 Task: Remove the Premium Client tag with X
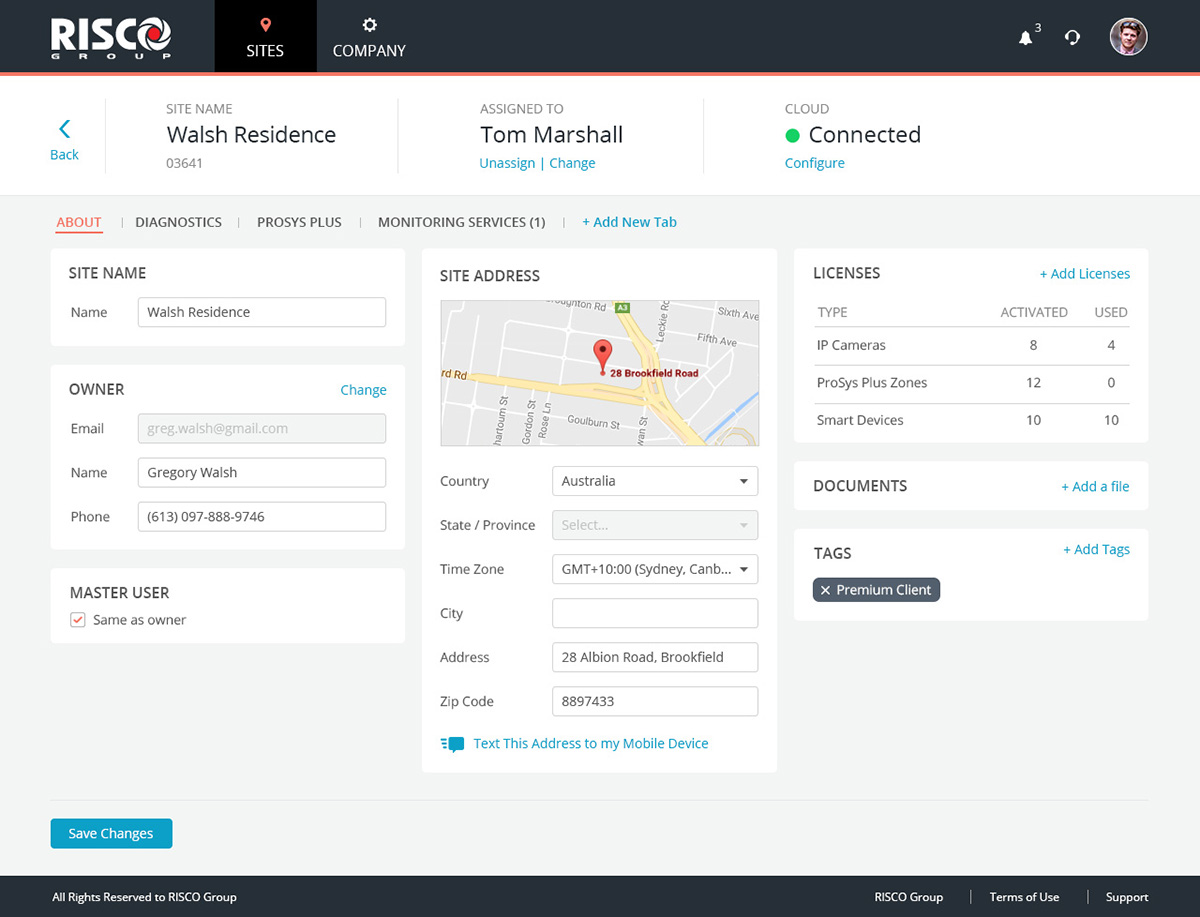tap(825, 590)
